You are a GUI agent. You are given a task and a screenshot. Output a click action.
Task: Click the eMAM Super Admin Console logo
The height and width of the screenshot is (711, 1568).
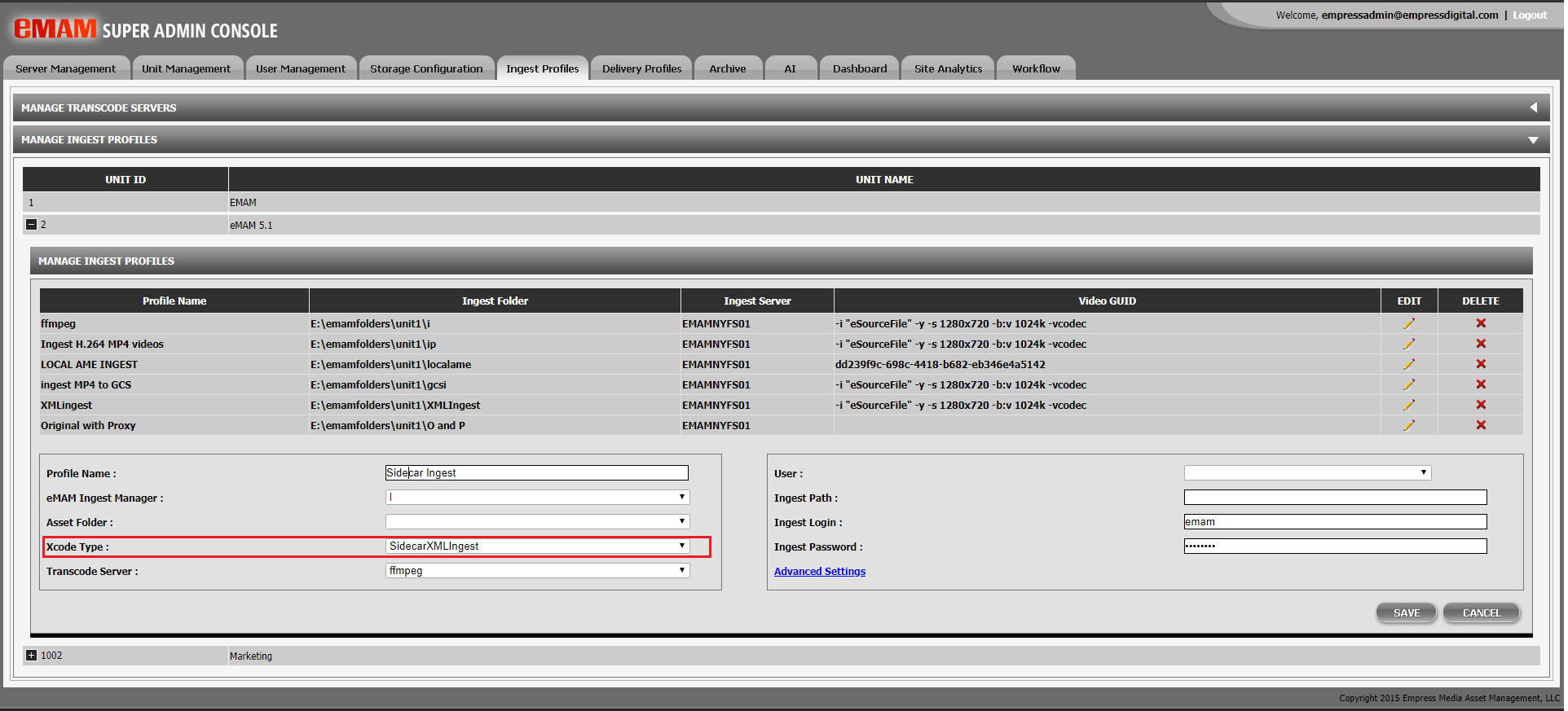click(146, 29)
